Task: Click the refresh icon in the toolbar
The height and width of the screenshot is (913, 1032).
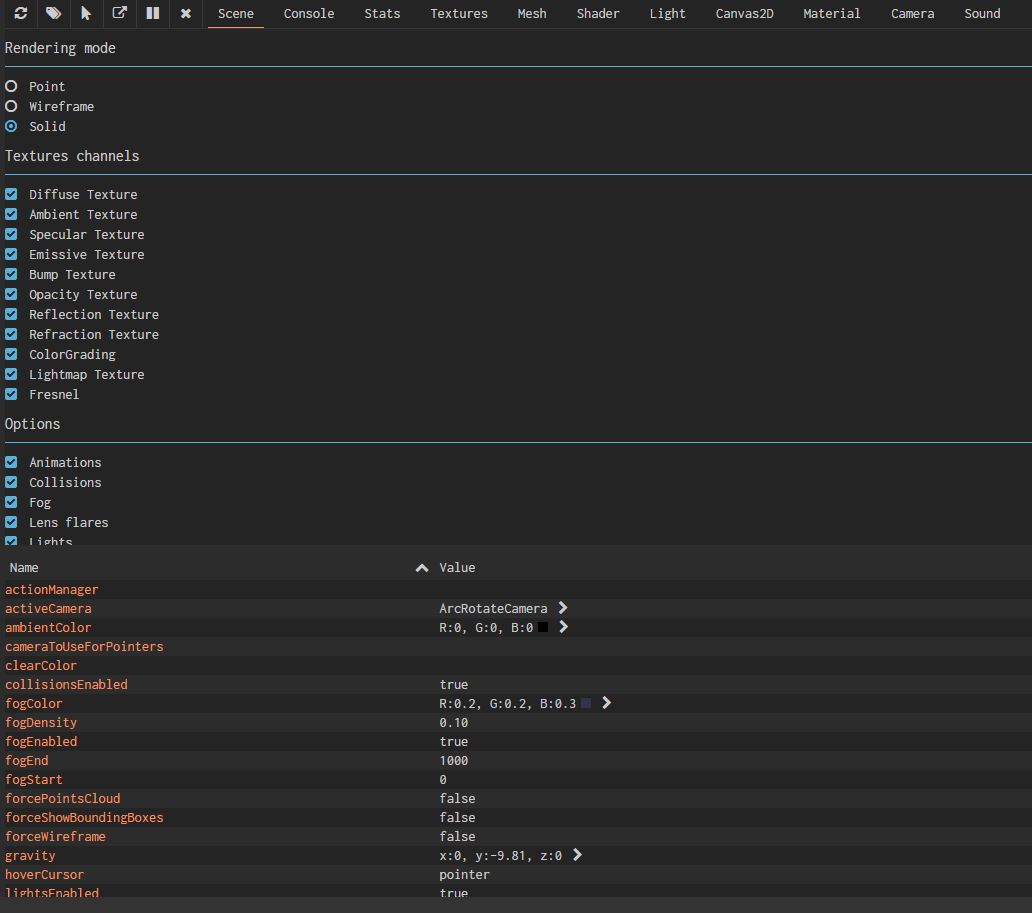Action: (20, 14)
